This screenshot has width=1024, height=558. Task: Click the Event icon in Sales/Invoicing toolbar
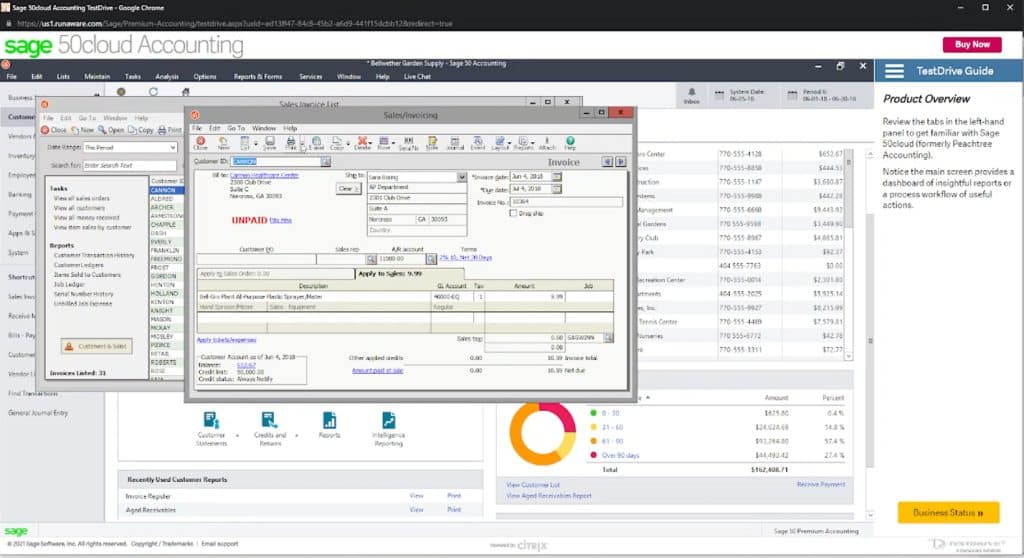click(x=478, y=142)
